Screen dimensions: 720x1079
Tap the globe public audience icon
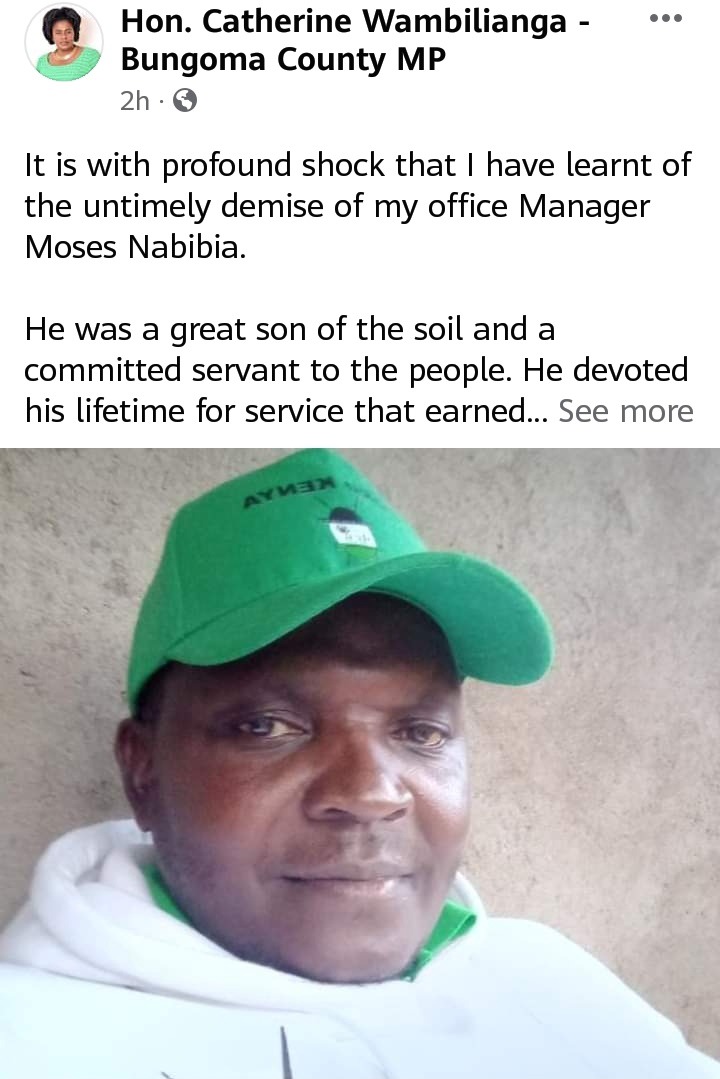point(184,101)
